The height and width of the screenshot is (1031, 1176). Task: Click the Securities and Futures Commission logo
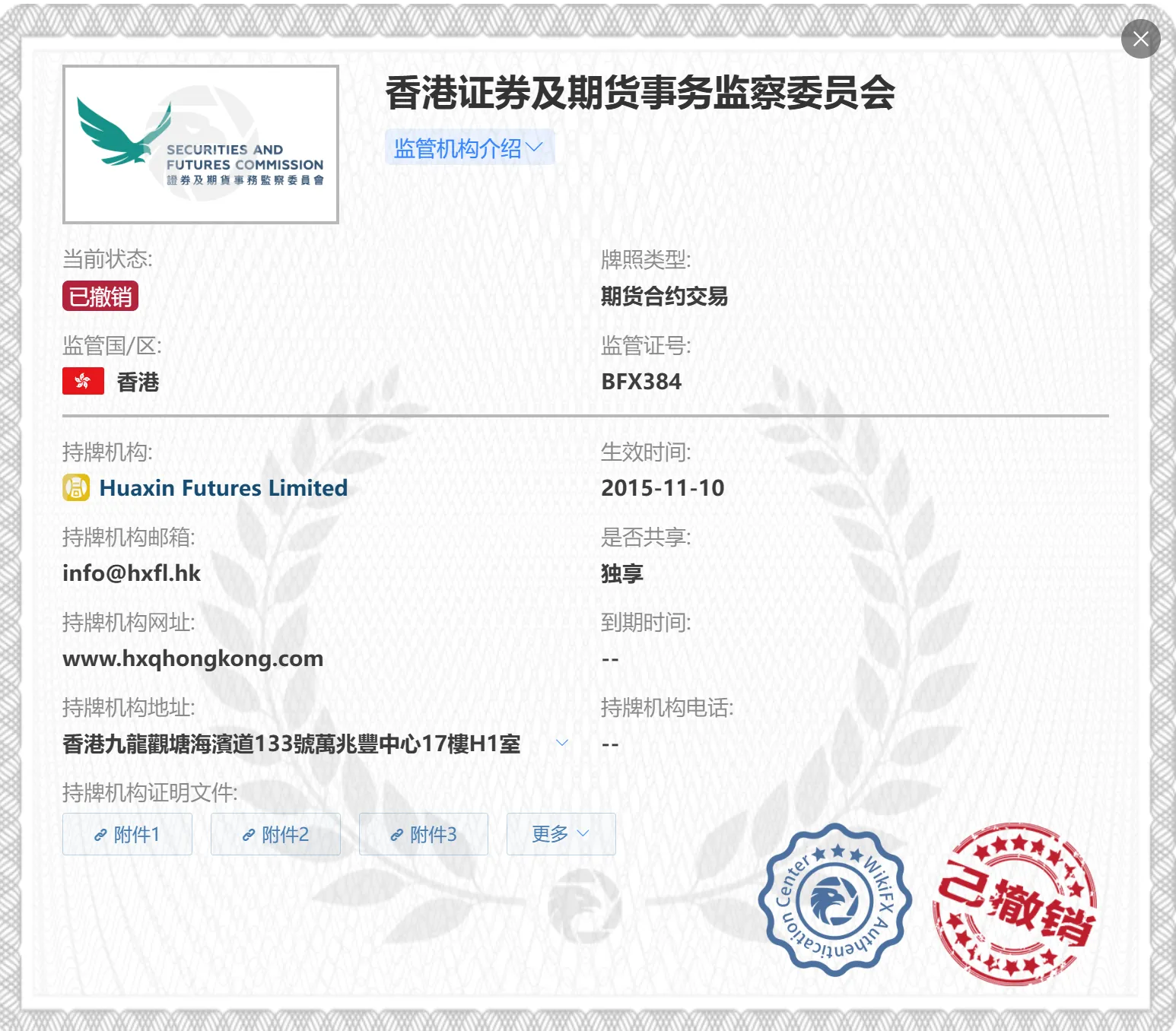201,144
